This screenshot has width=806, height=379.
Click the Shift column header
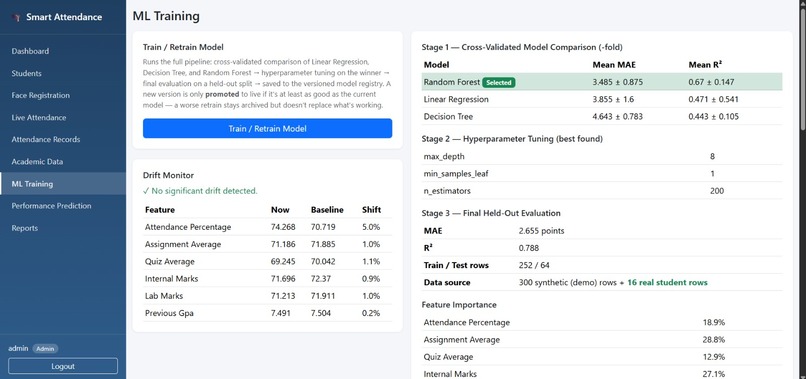[371, 210]
